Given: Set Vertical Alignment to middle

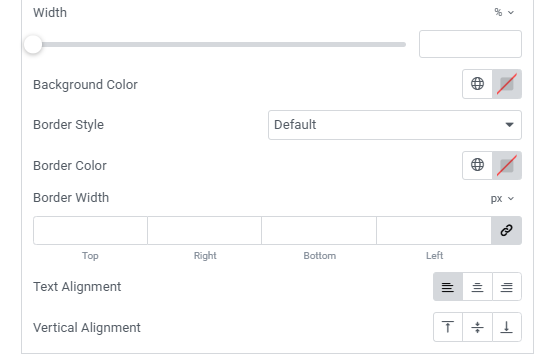Looking at the screenshot, I should 477,327.
